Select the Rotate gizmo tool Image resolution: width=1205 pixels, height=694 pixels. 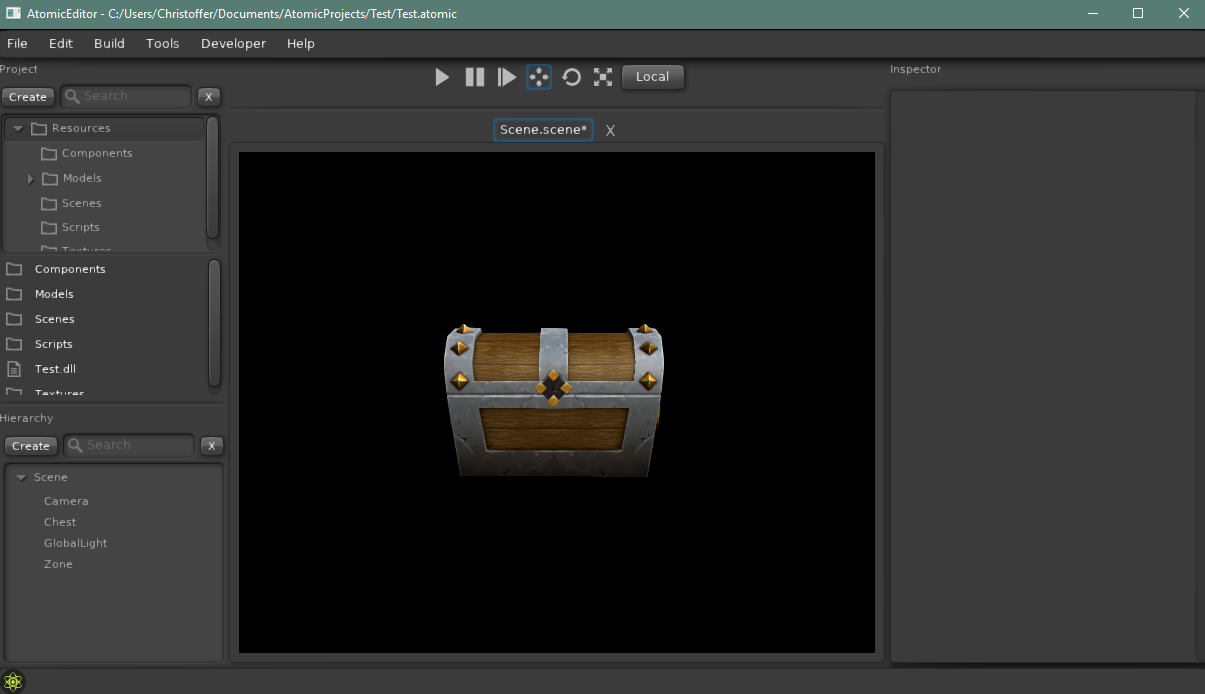click(571, 77)
